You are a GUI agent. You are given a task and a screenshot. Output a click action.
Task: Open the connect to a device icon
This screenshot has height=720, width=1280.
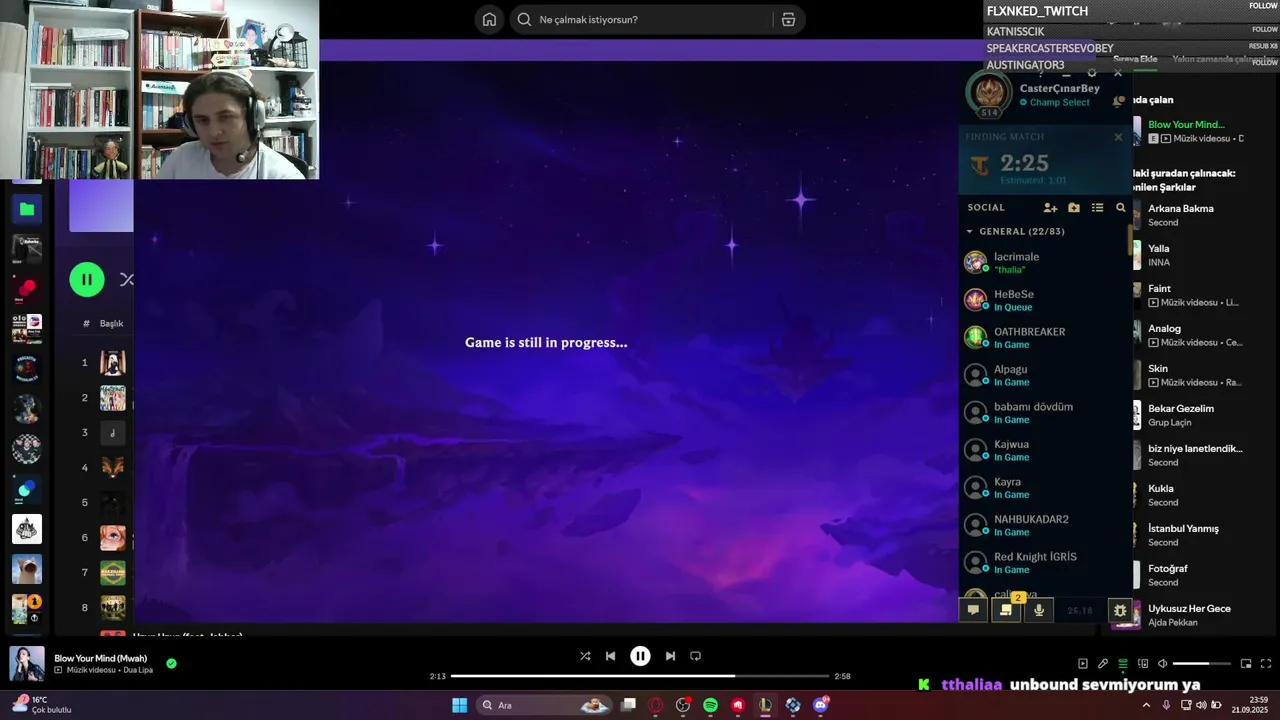(1143, 663)
